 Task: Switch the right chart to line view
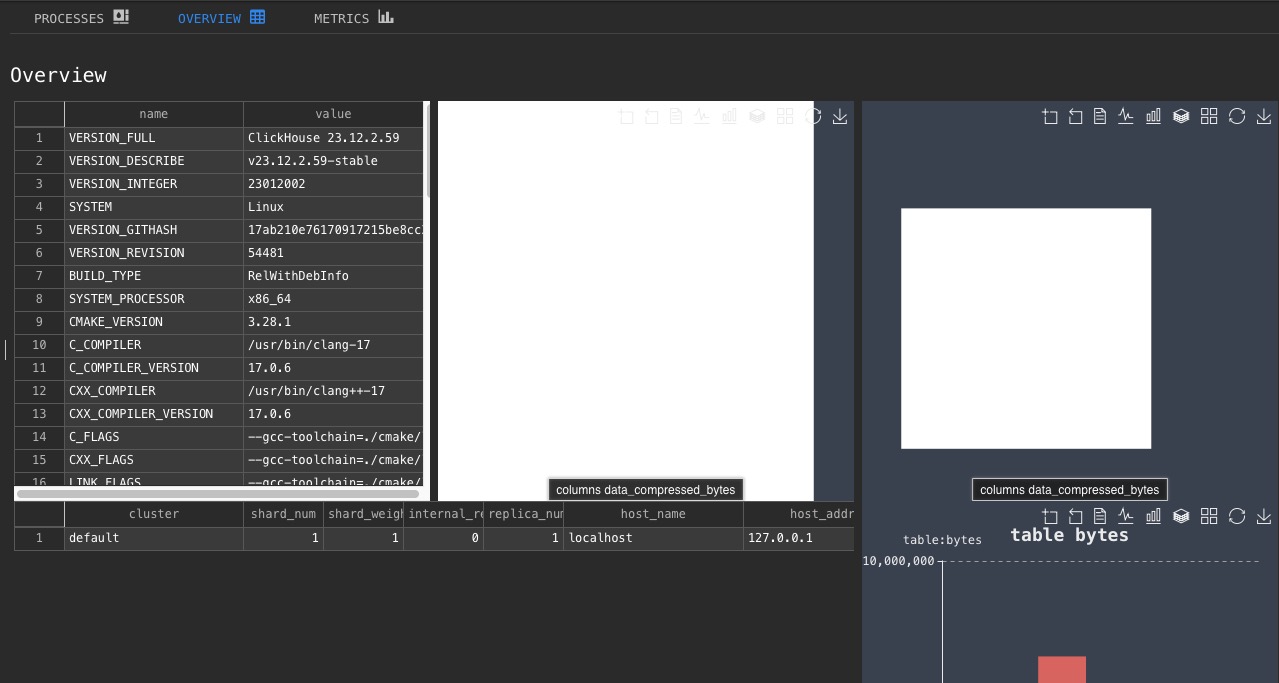click(1125, 116)
